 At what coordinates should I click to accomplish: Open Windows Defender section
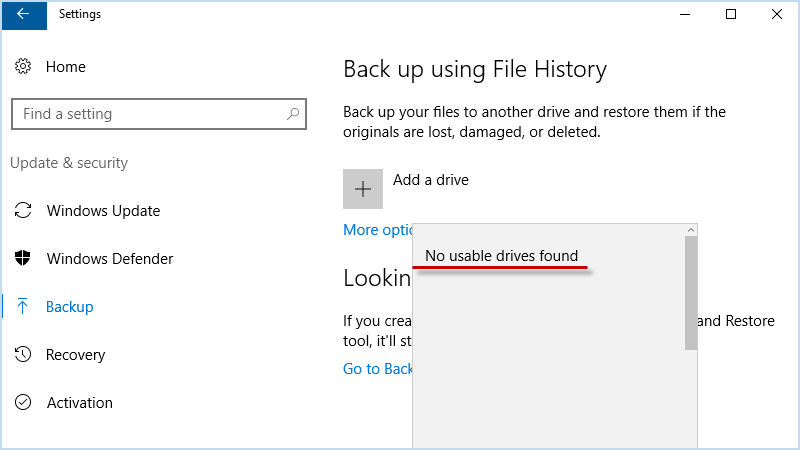(110, 259)
